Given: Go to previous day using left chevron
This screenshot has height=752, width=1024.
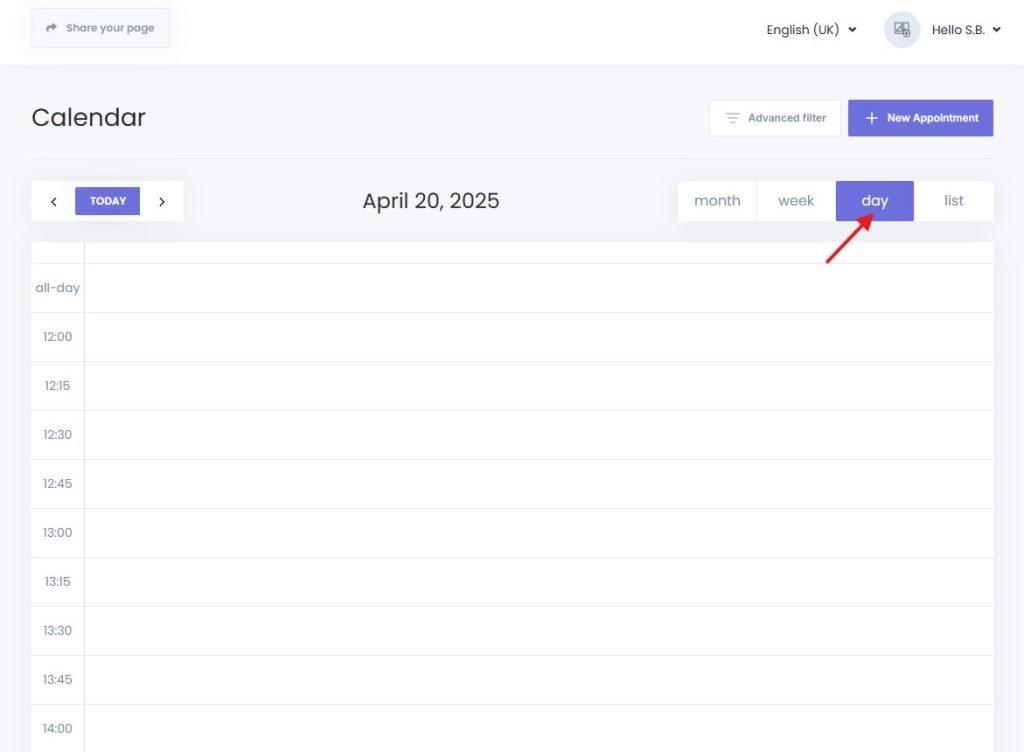Looking at the screenshot, I should coord(53,200).
